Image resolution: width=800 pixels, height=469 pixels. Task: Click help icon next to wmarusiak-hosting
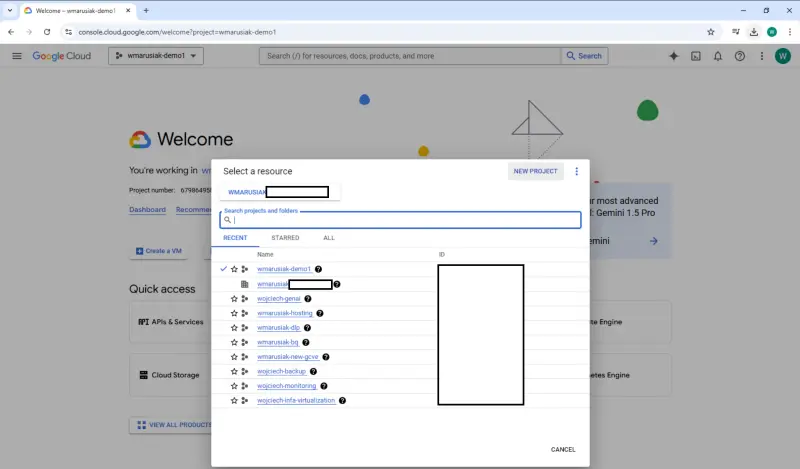[x=320, y=313]
